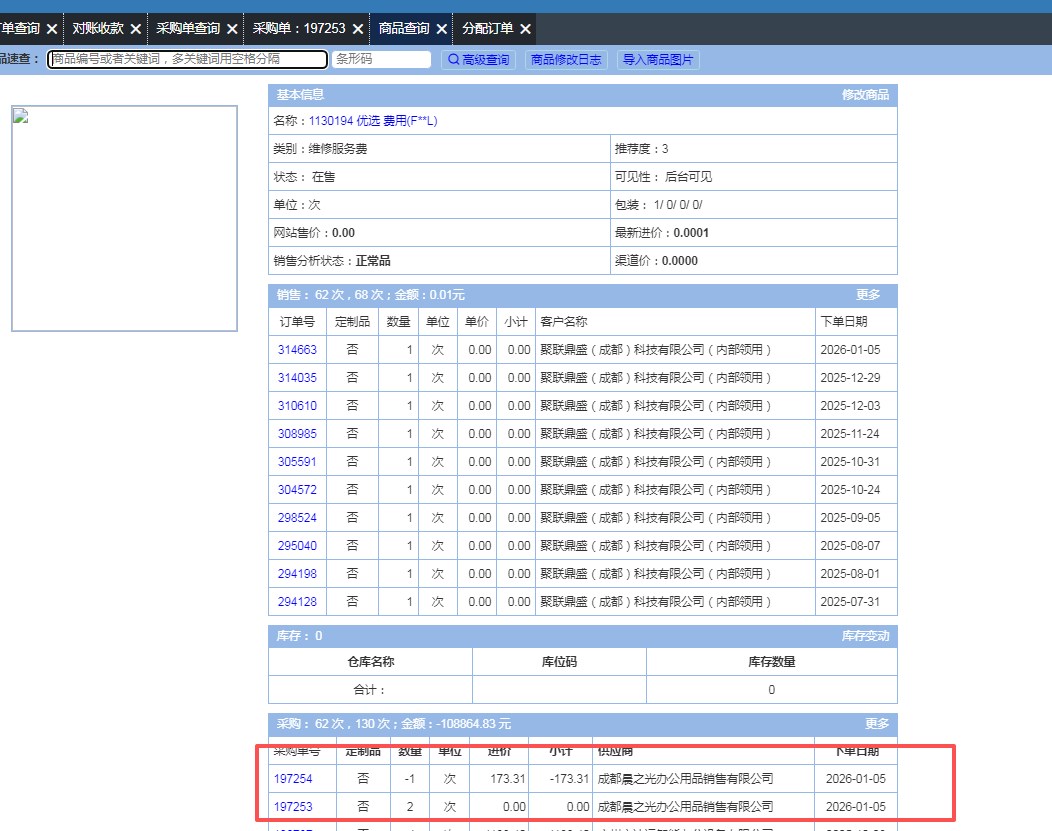Close the 采购单查询 tab
The image size is (1052, 831).
point(232,29)
